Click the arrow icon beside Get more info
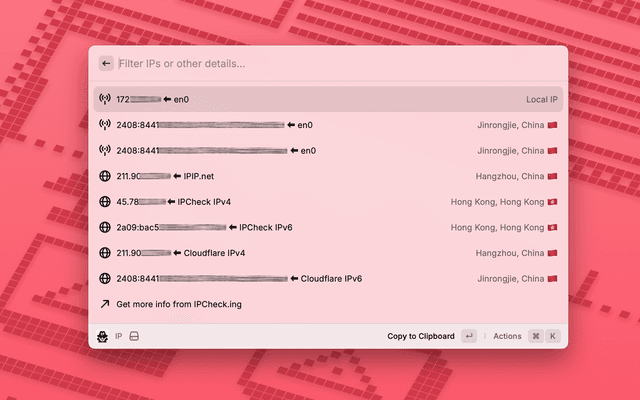The height and width of the screenshot is (400, 640). [105, 304]
